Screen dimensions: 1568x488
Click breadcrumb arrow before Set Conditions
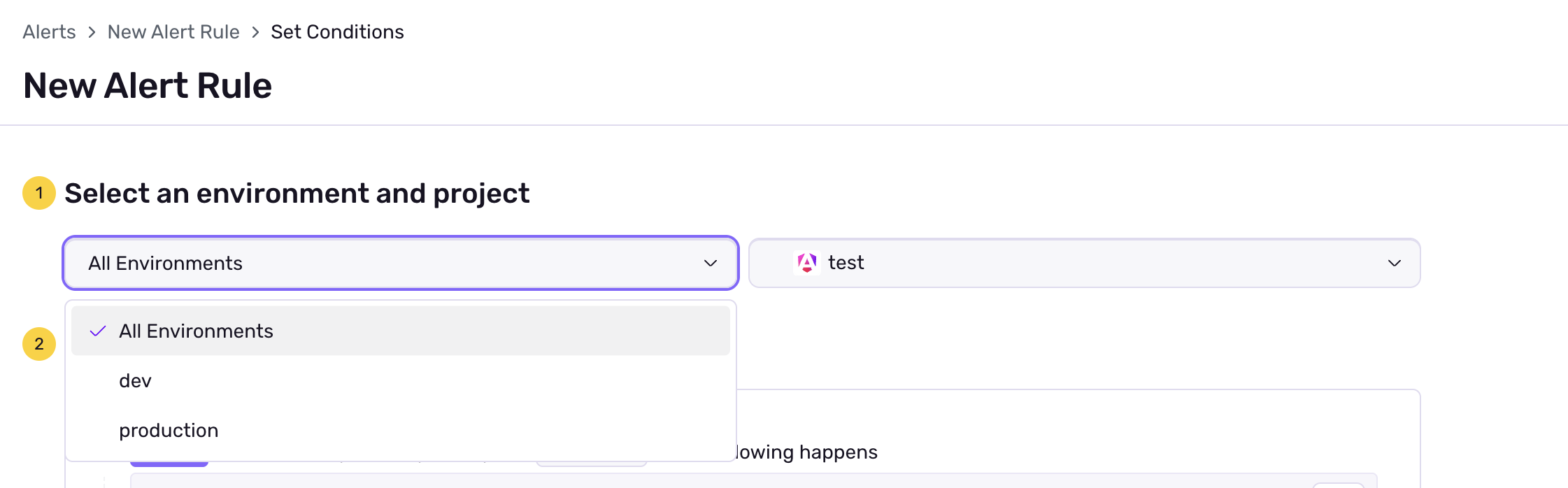[x=255, y=32]
